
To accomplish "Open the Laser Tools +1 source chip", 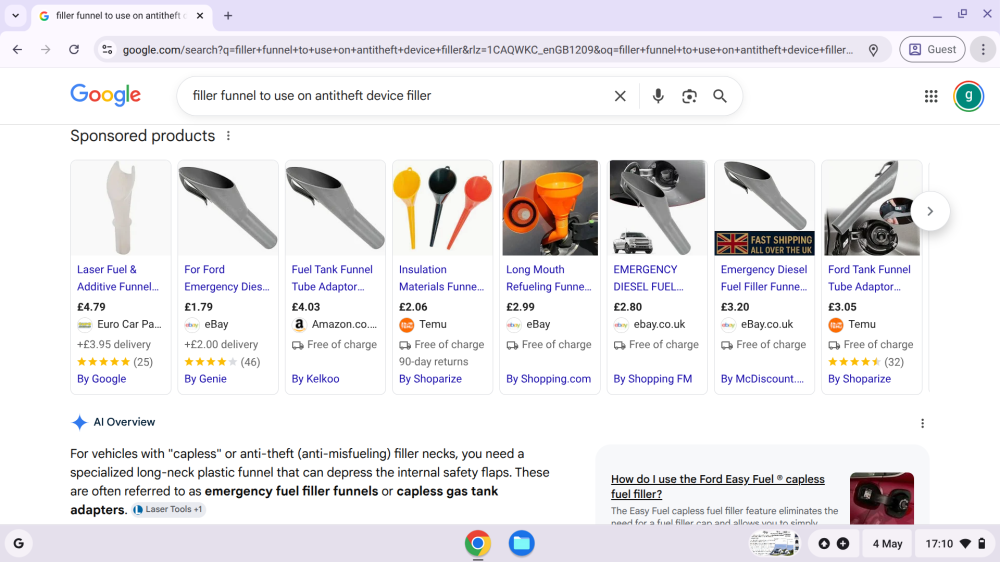I will pyautogui.click(x=168, y=509).
